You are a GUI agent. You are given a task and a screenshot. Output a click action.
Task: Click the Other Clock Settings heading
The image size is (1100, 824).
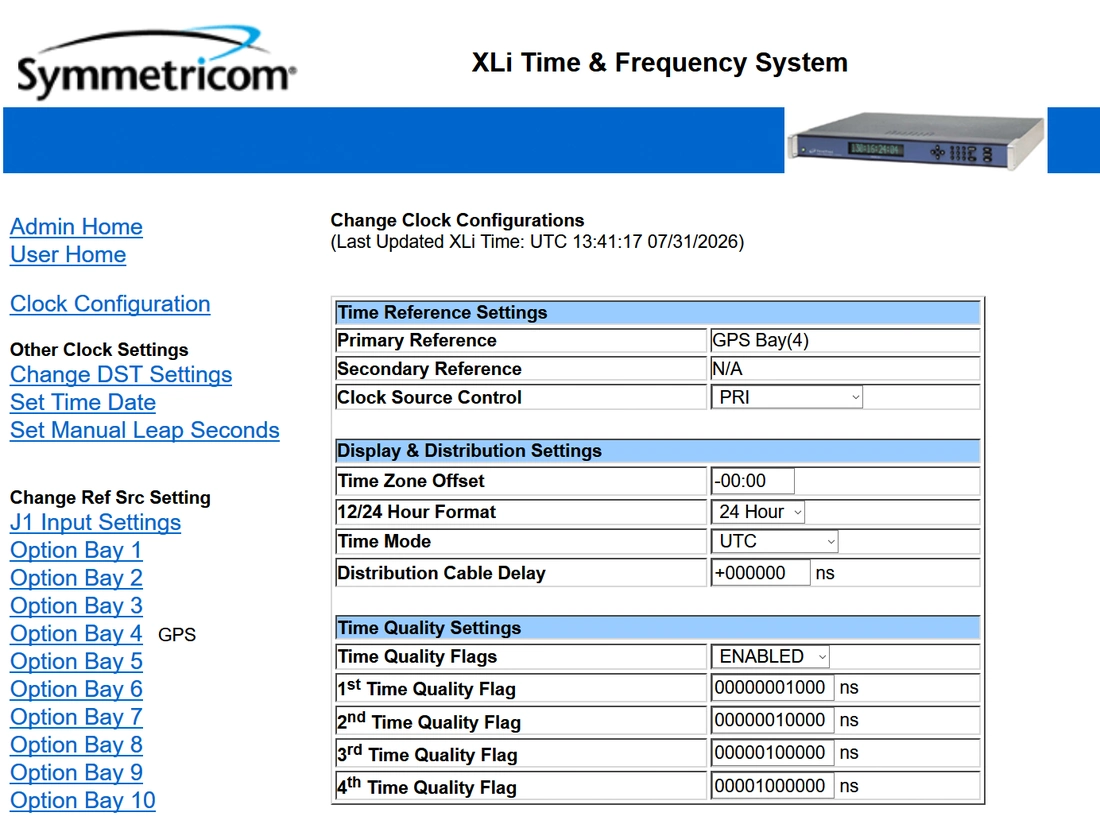99,349
